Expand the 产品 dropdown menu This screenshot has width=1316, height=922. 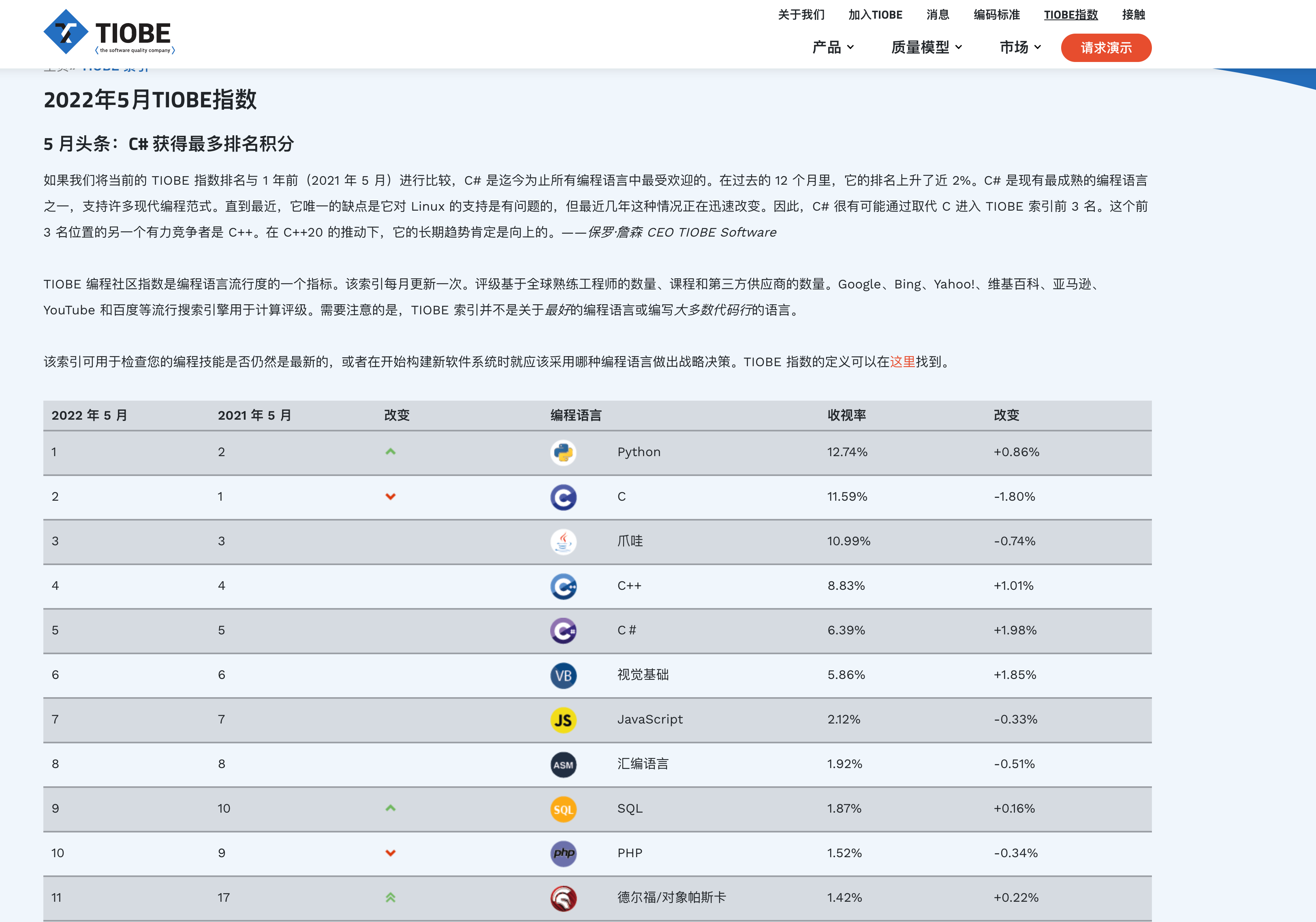833,47
